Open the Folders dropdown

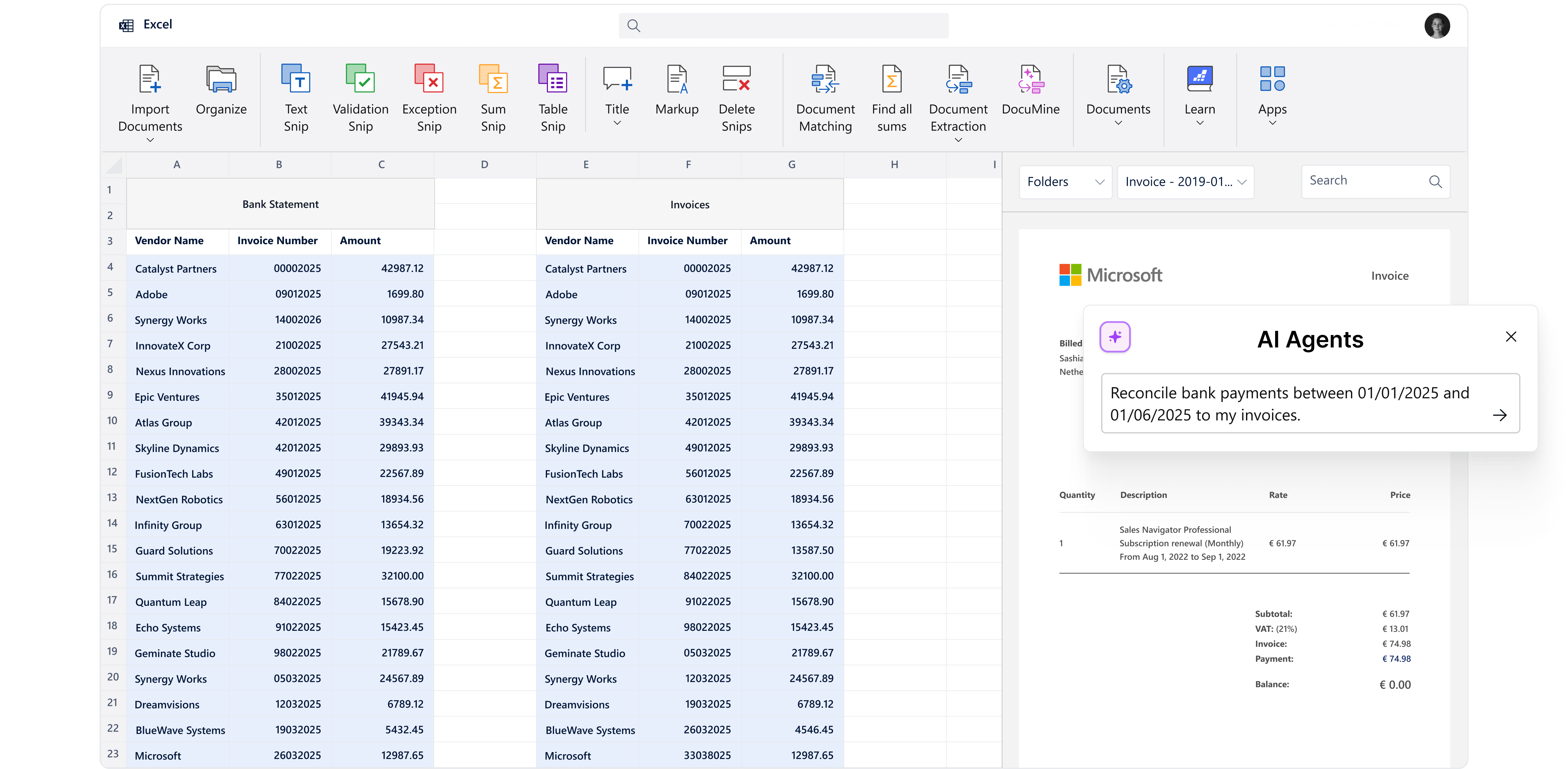coord(1065,182)
